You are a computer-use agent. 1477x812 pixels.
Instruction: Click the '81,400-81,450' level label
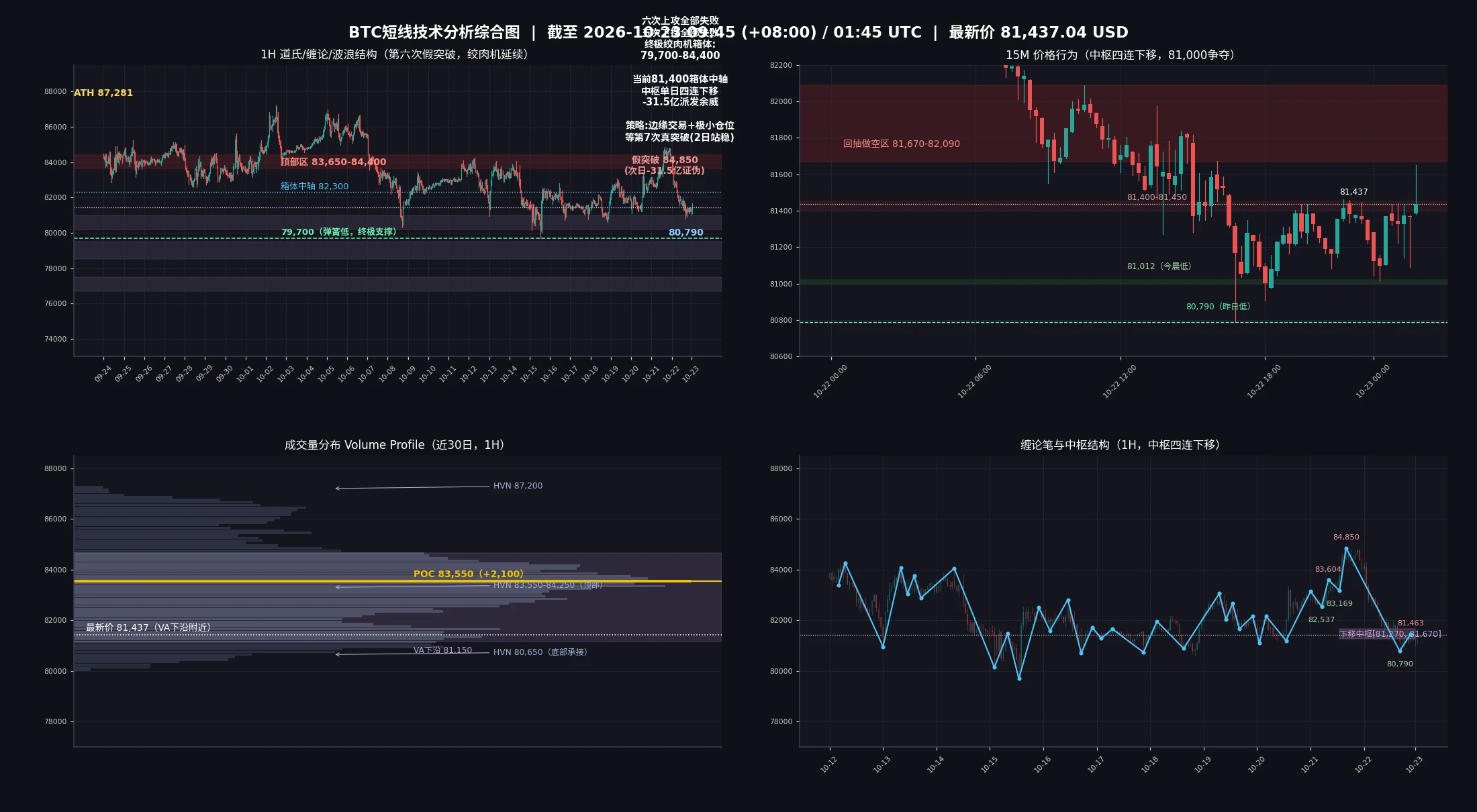1157,197
